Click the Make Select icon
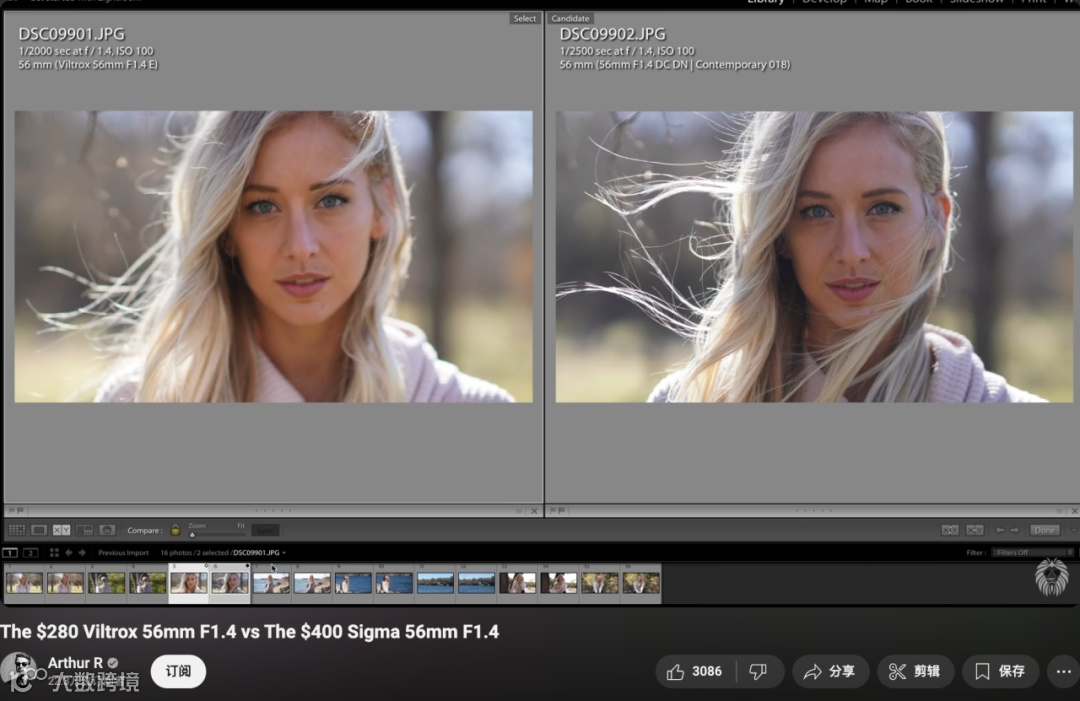 (975, 530)
